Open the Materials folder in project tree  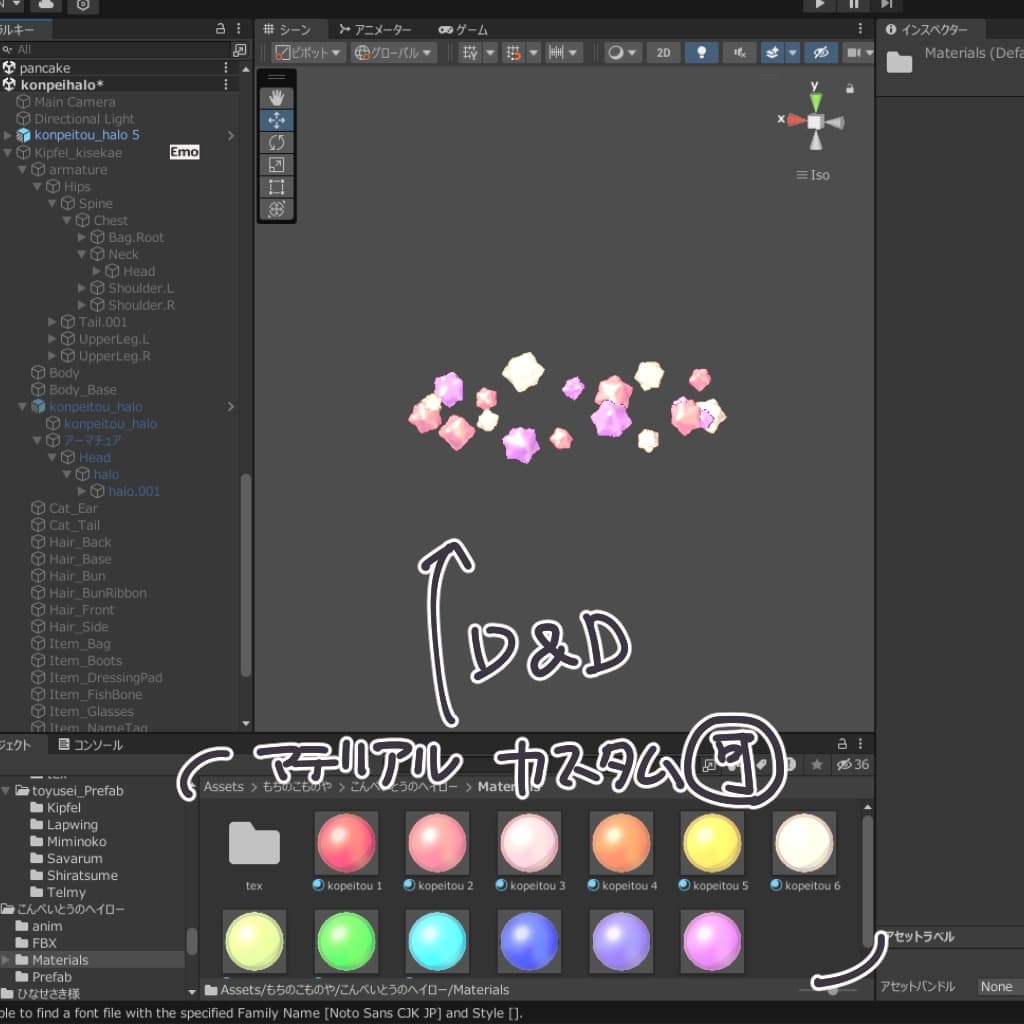point(60,959)
